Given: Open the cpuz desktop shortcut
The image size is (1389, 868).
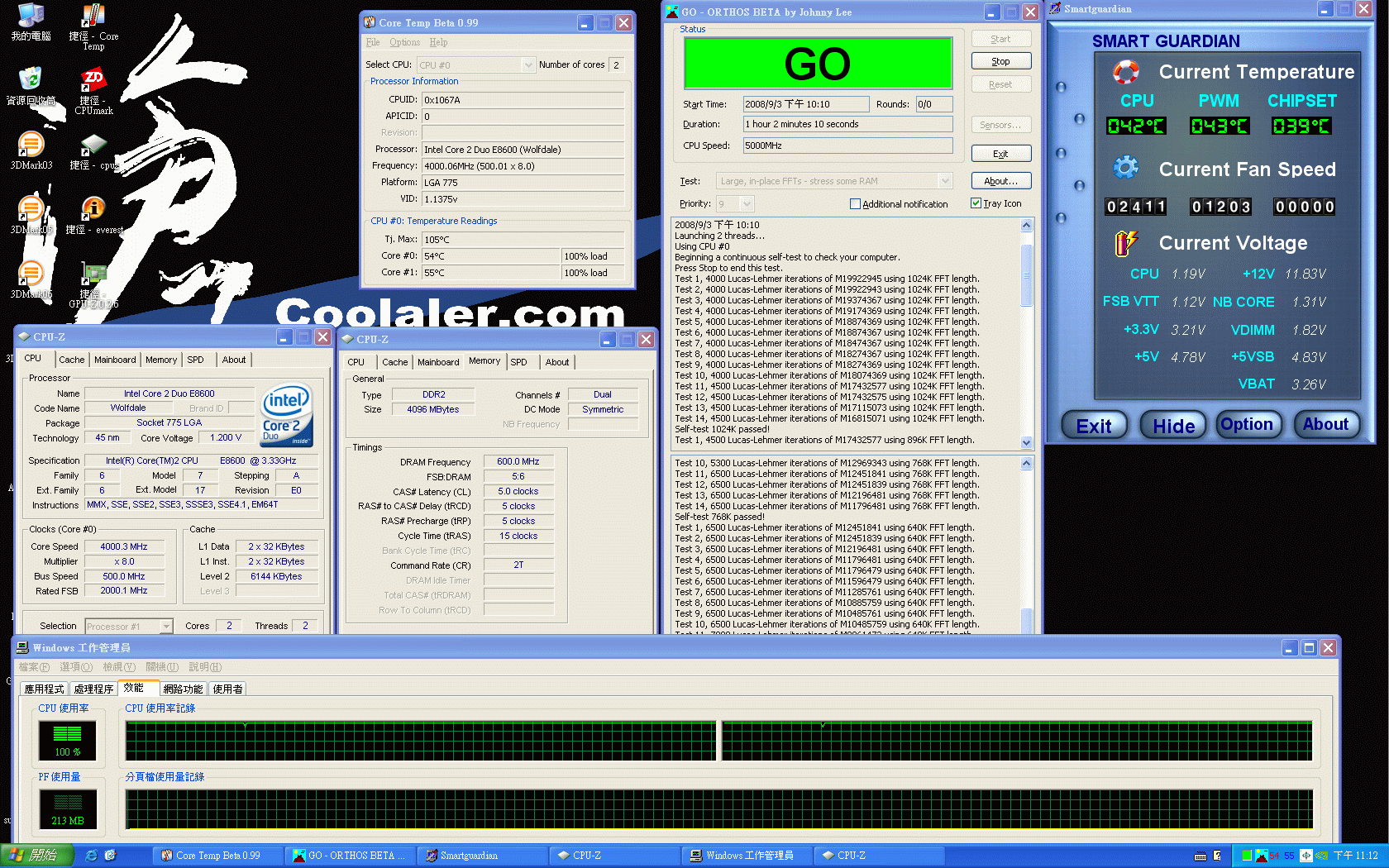Looking at the screenshot, I should [93, 151].
